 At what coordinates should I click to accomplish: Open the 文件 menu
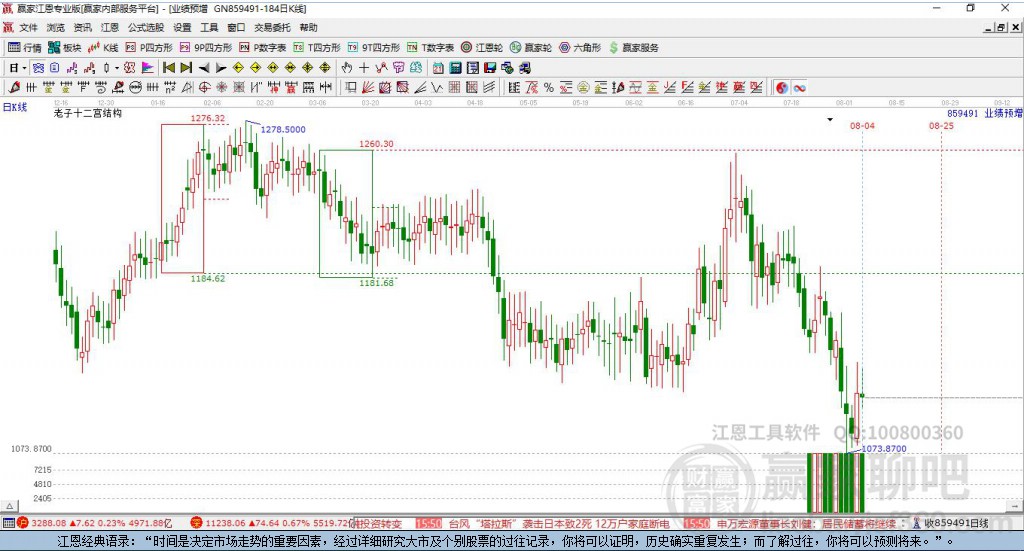(x=29, y=27)
